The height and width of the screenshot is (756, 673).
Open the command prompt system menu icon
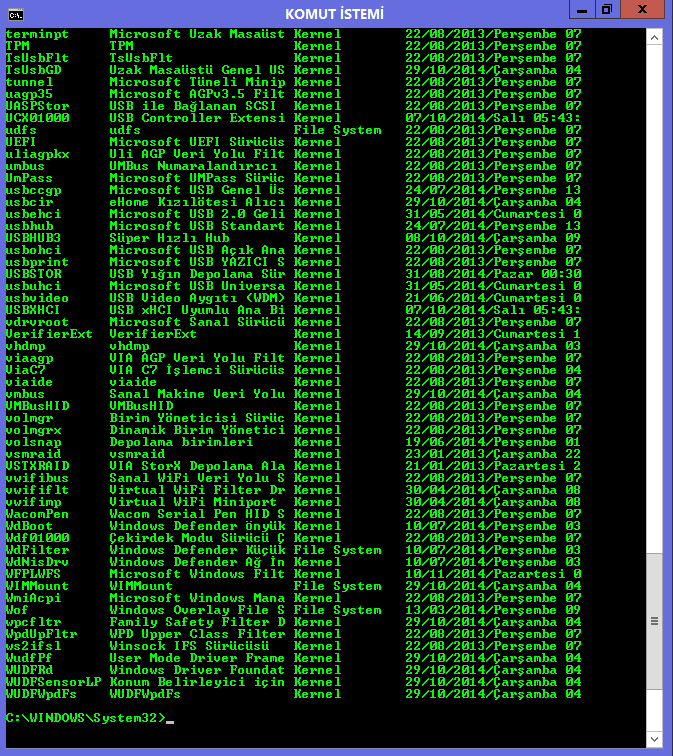(x=15, y=15)
